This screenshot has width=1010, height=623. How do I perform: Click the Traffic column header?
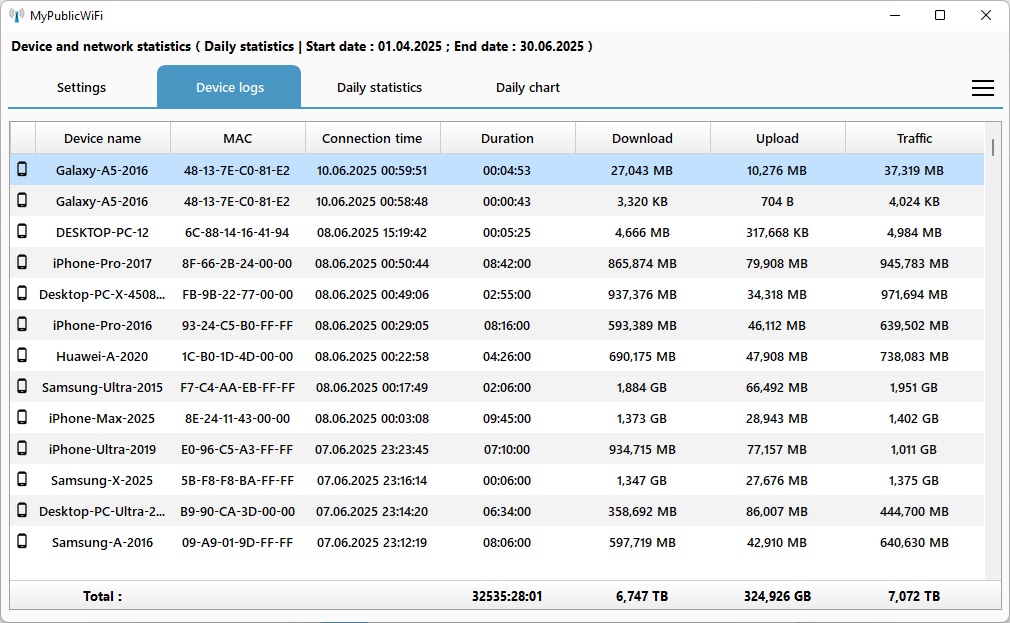tap(914, 139)
